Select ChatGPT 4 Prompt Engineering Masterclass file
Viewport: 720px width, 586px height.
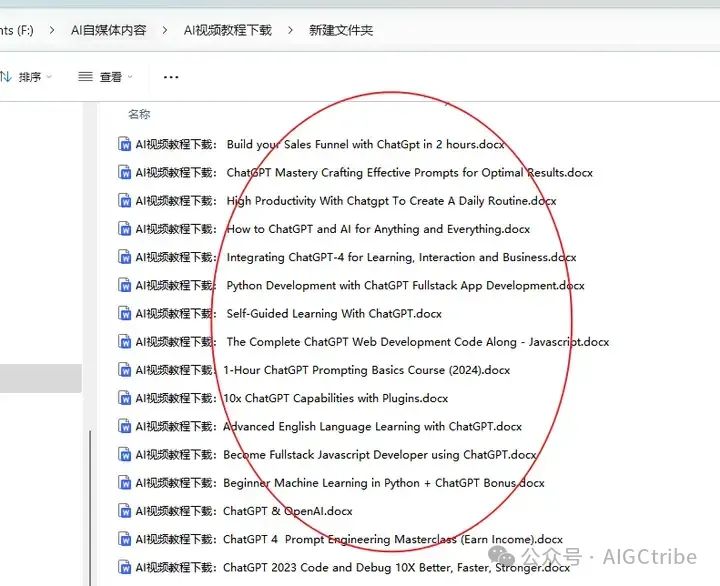point(340,539)
